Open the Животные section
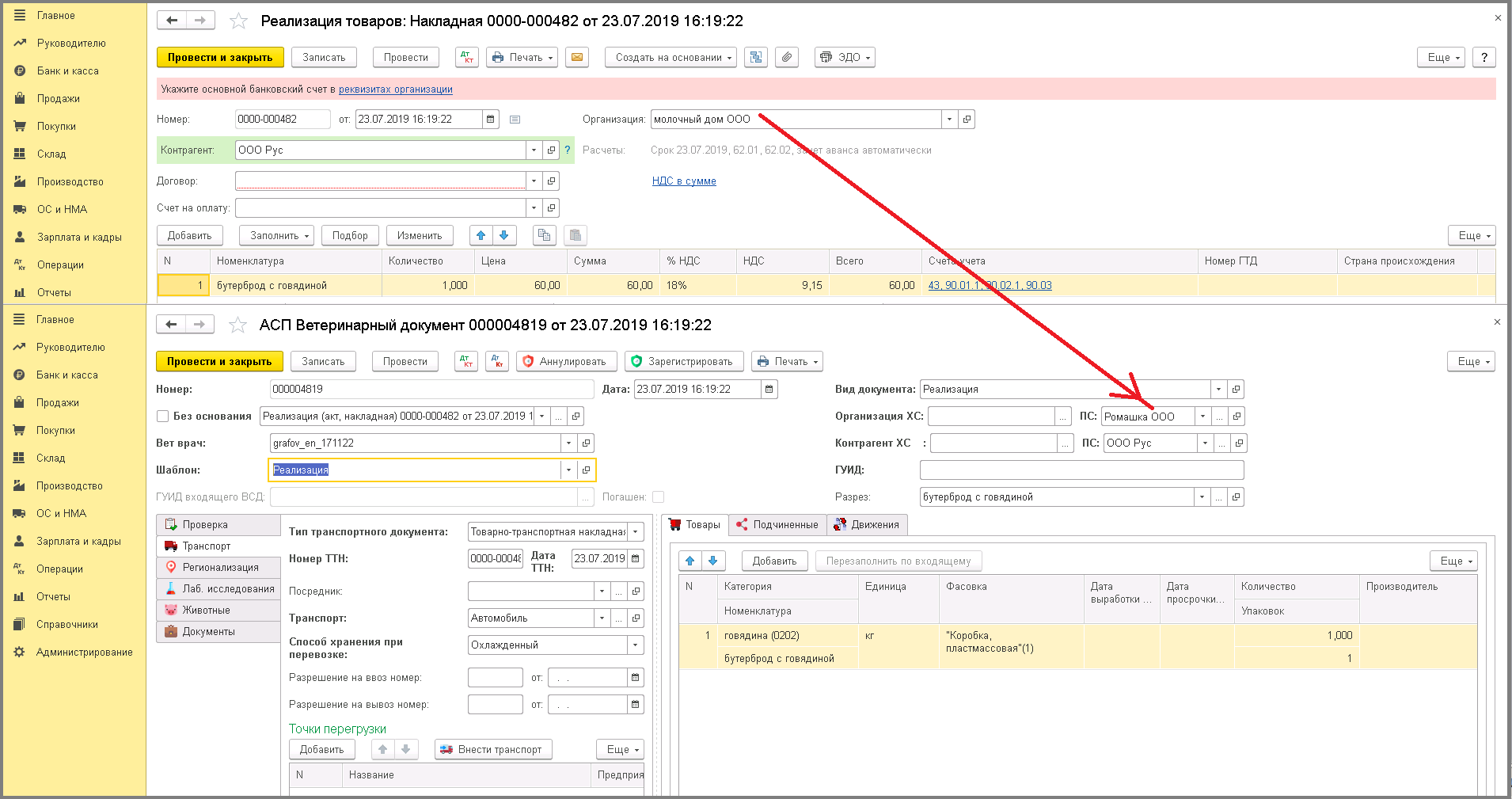Image resolution: width=1512 pixels, height=799 pixels. 219,610
